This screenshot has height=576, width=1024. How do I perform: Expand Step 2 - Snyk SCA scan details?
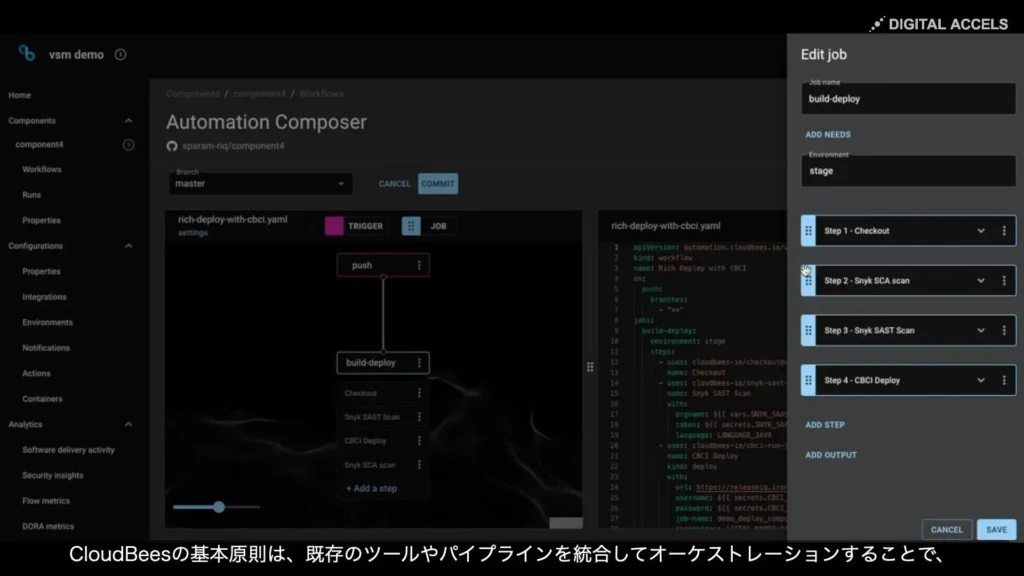[981, 281]
